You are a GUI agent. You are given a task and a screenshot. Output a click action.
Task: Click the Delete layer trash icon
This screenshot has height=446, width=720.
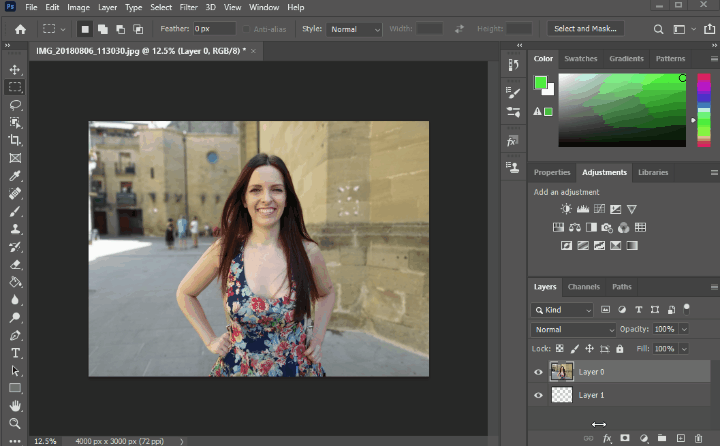698,438
